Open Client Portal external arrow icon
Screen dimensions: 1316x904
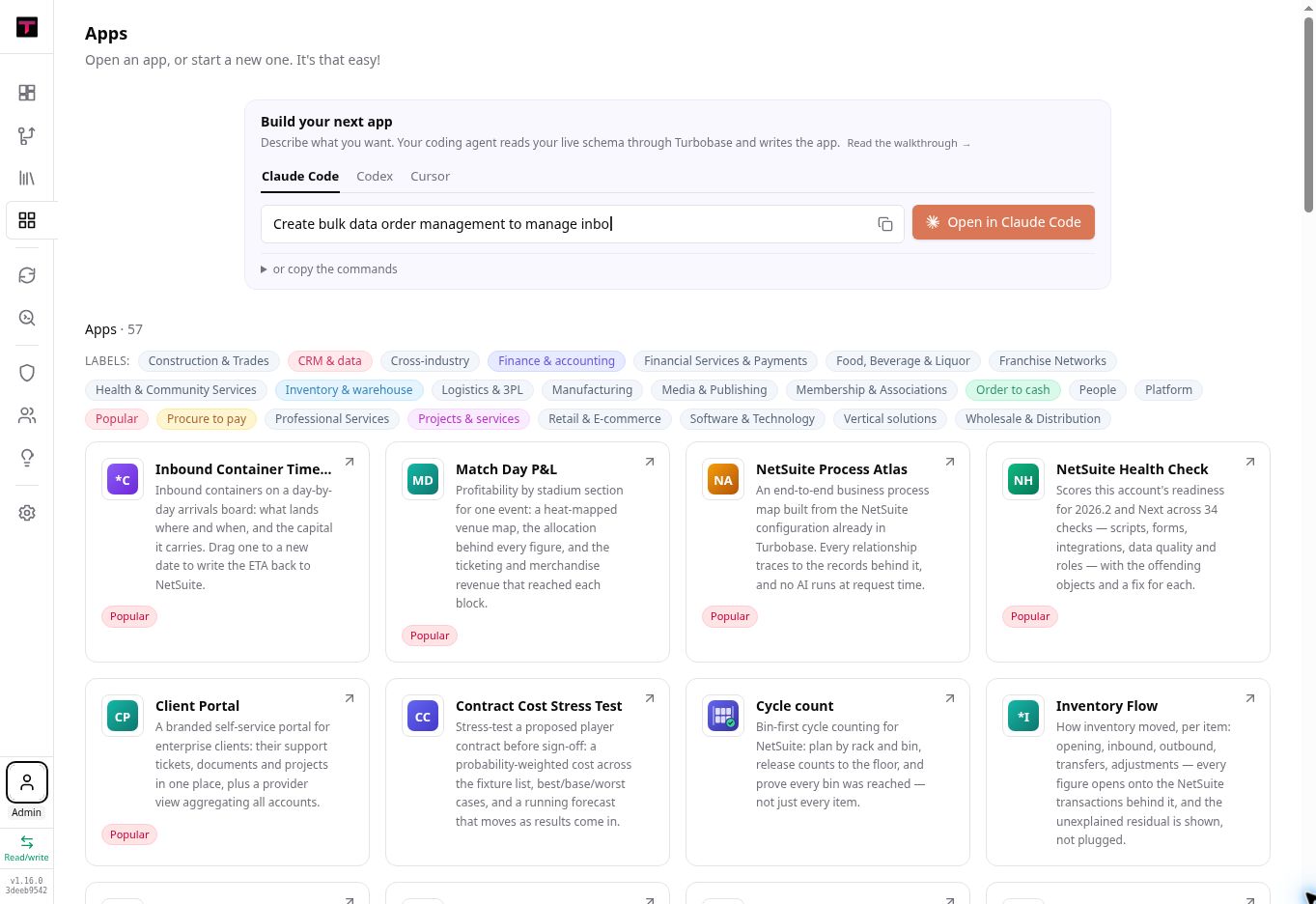point(350,698)
